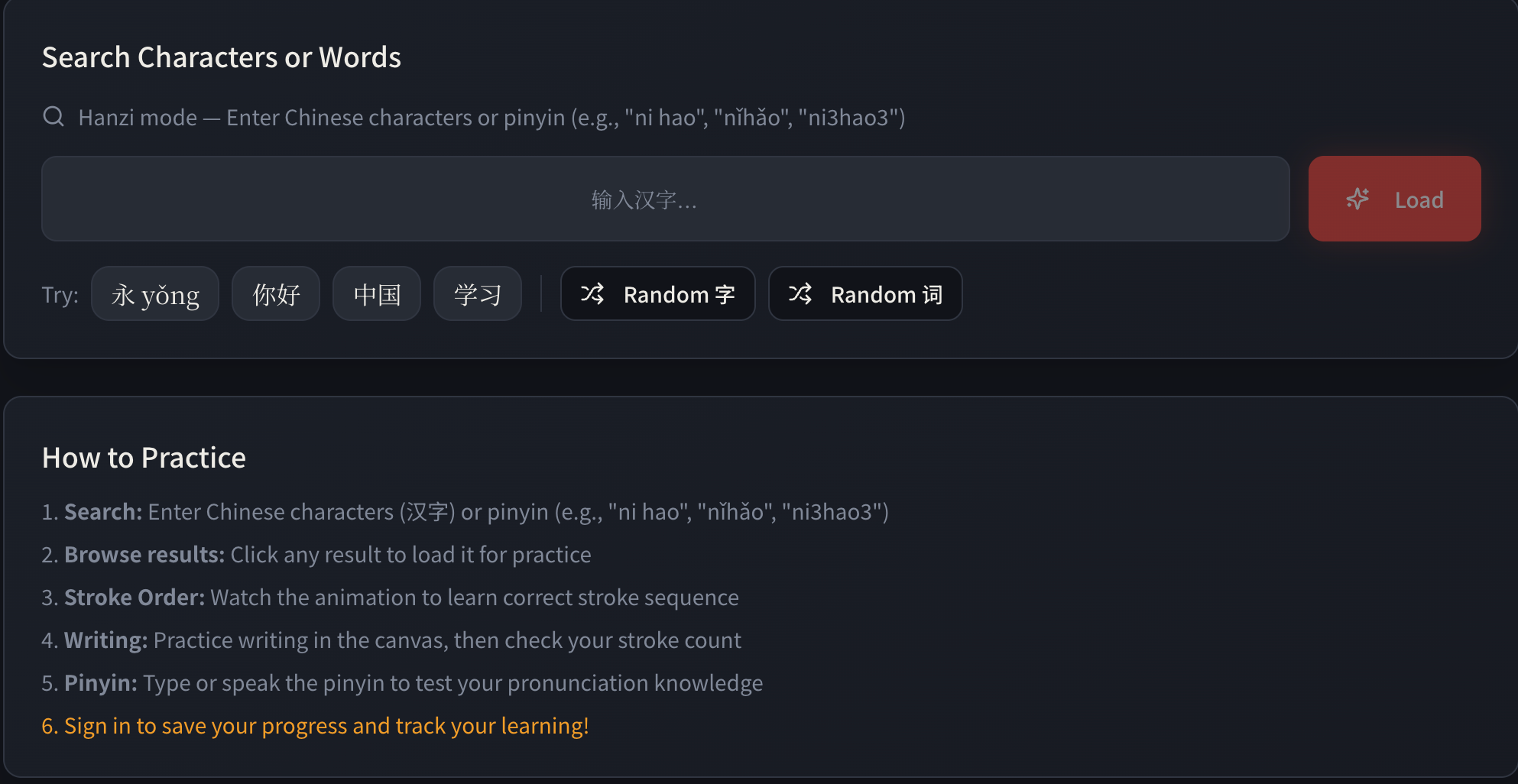Select the 学习 example chip
The width and height of the screenshot is (1518, 784).
[x=477, y=293]
